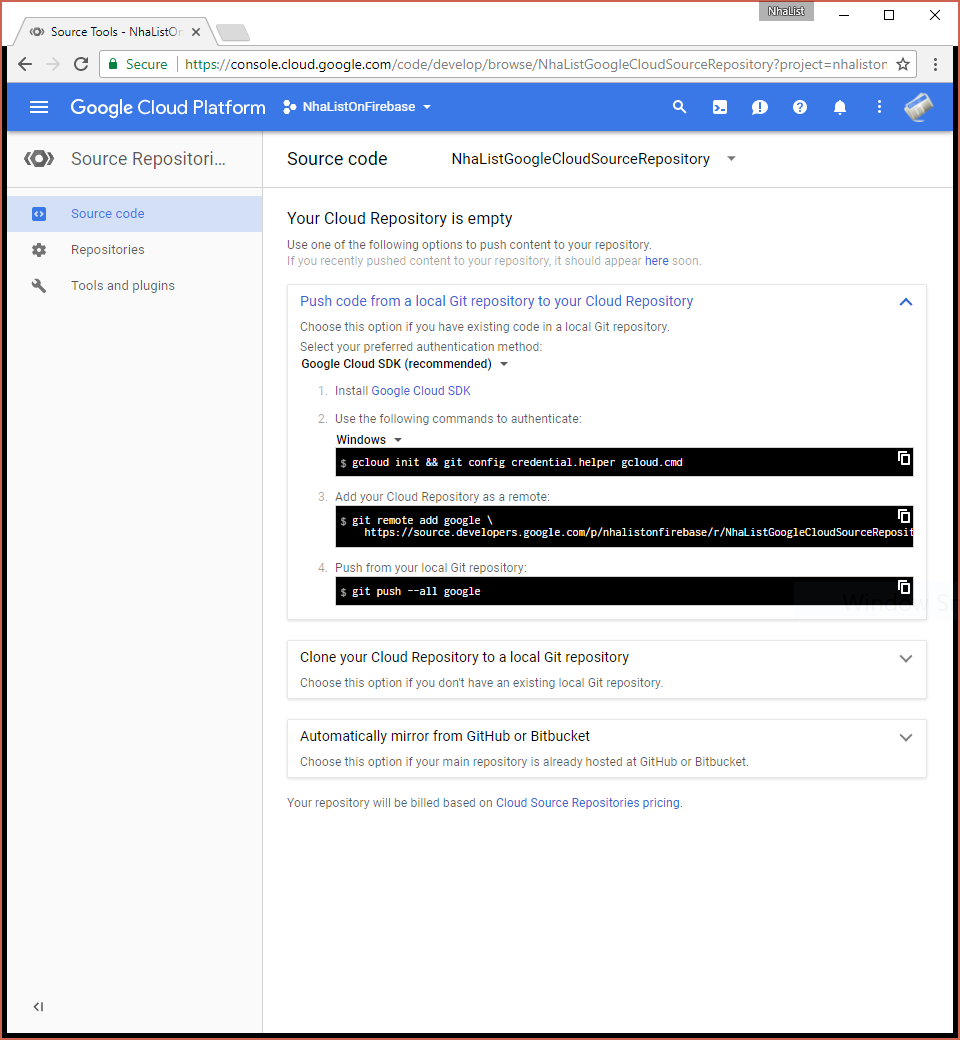Open the header three-dot utilities menu
The height and width of the screenshot is (1040, 960).
pos(879,107)
